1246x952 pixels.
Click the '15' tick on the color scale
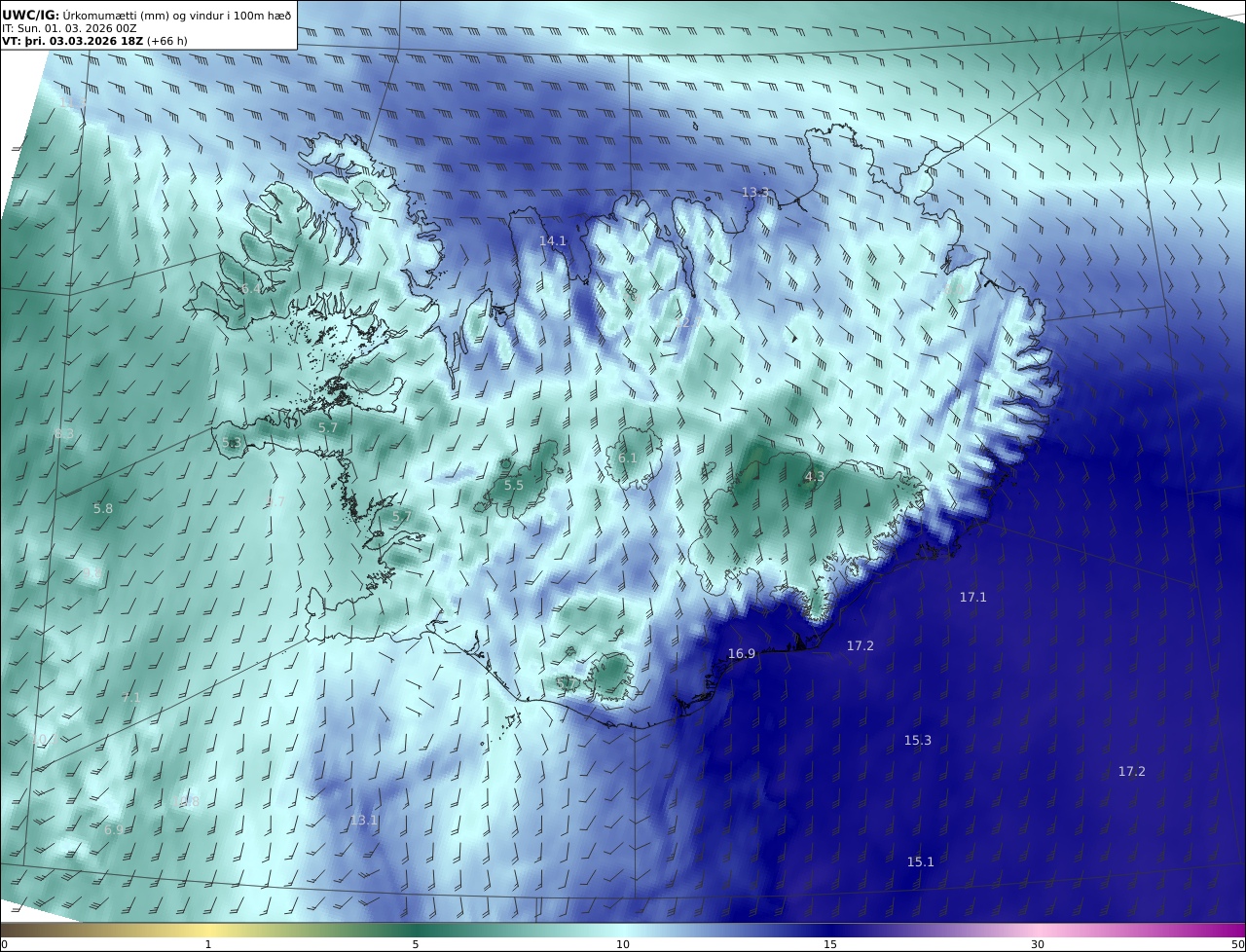coord(830,944)
